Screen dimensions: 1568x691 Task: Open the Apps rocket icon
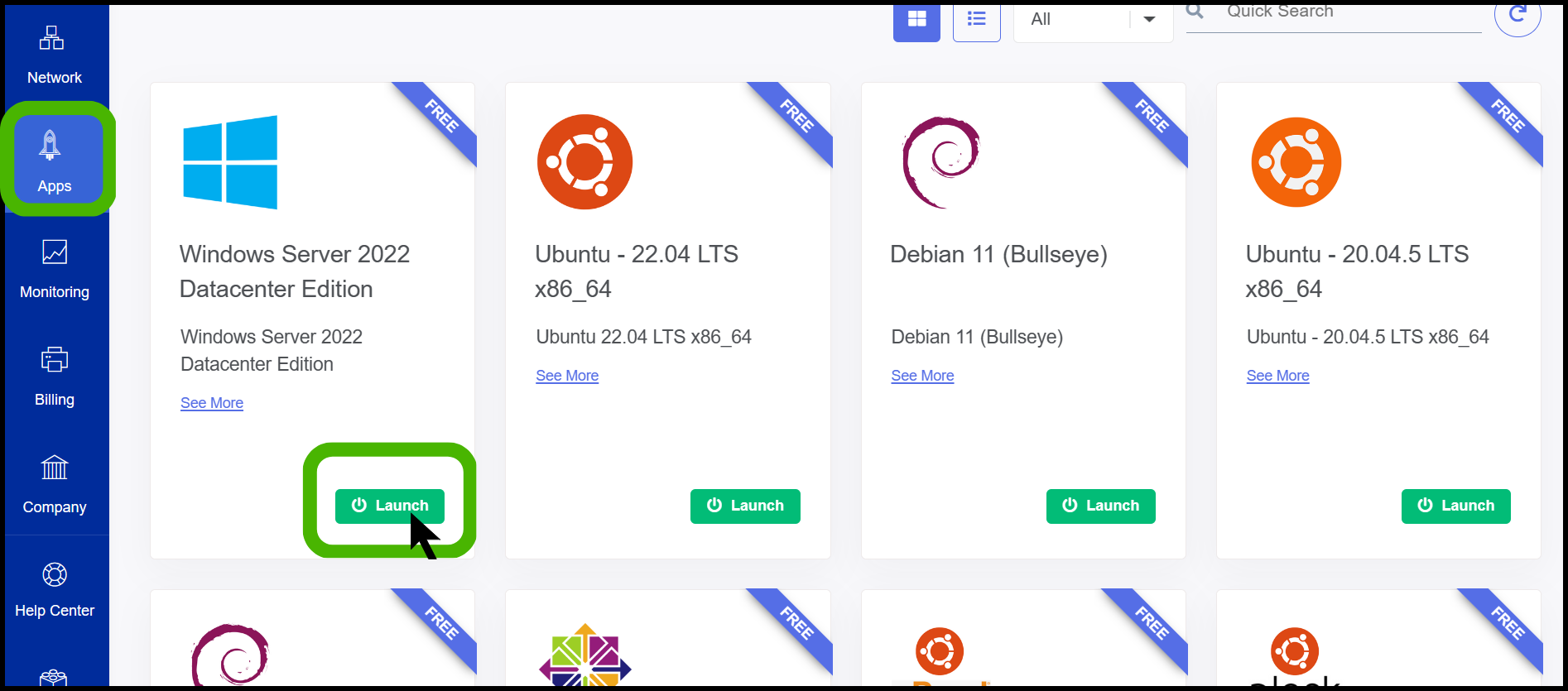point(50,145)
